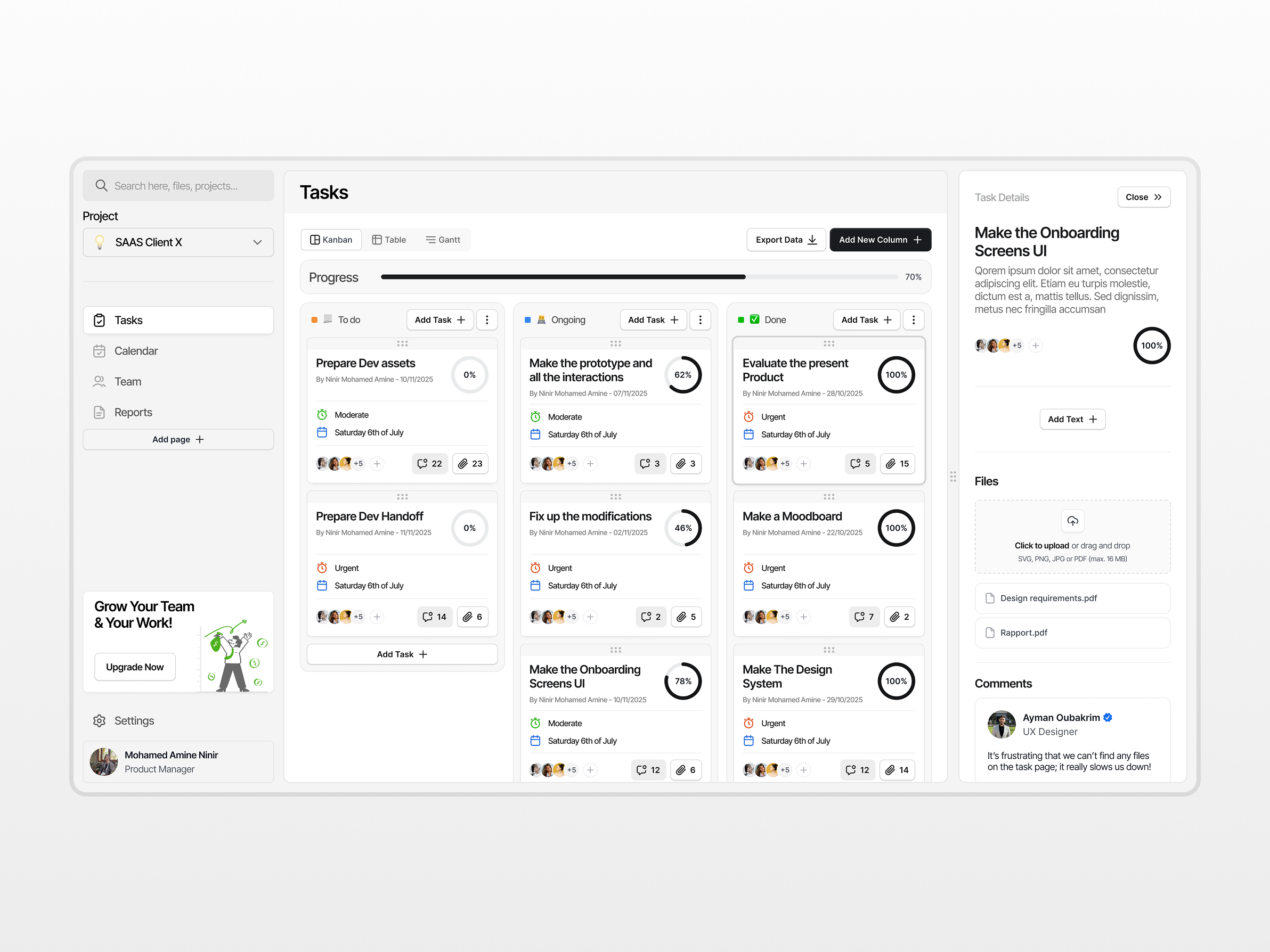Click the Upgrade Now button
1270x952 pixels.
click(x=134, y=666)
